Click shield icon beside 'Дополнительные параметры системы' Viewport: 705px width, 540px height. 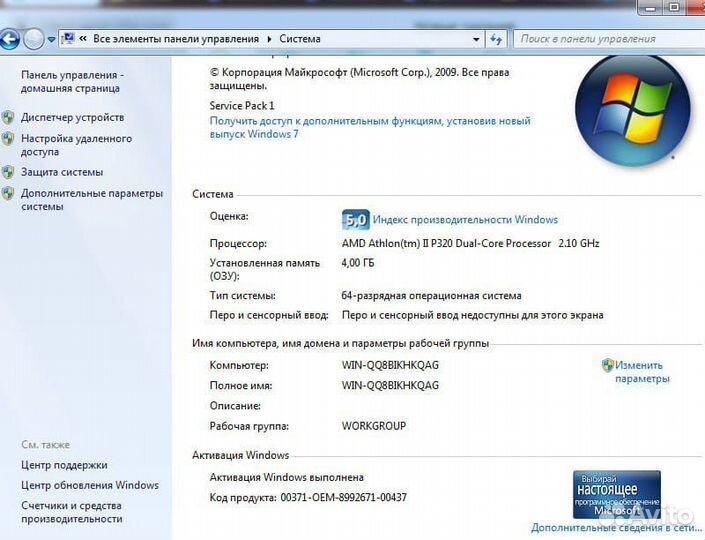point(8,193)
